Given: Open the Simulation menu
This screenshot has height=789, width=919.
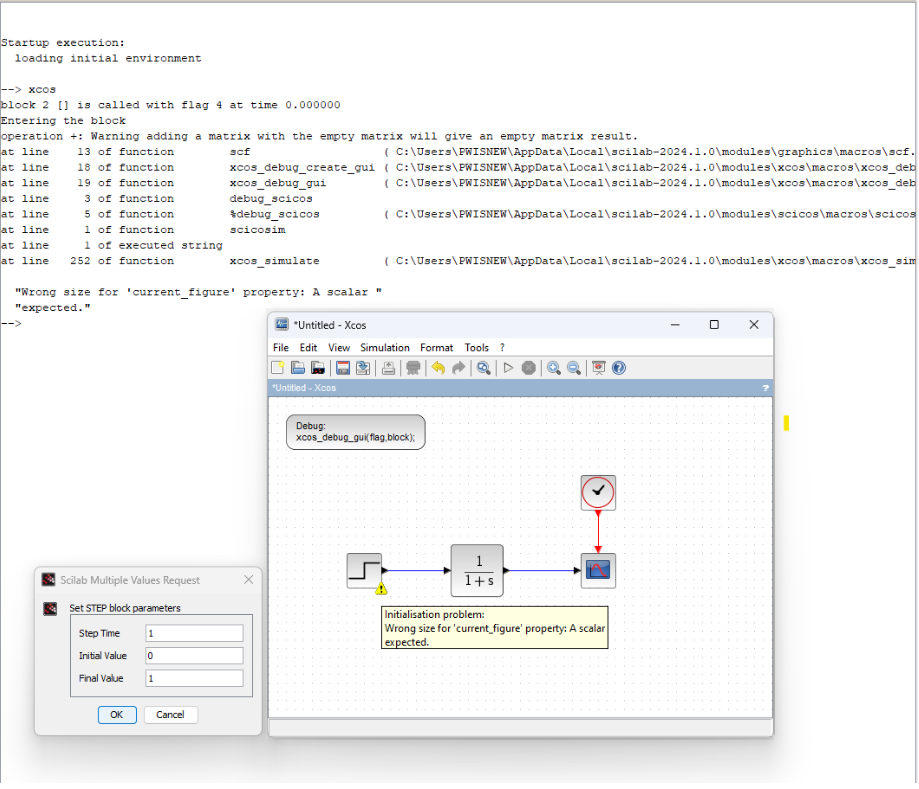Looking at the screenshot, I should [x=384, y=348].
